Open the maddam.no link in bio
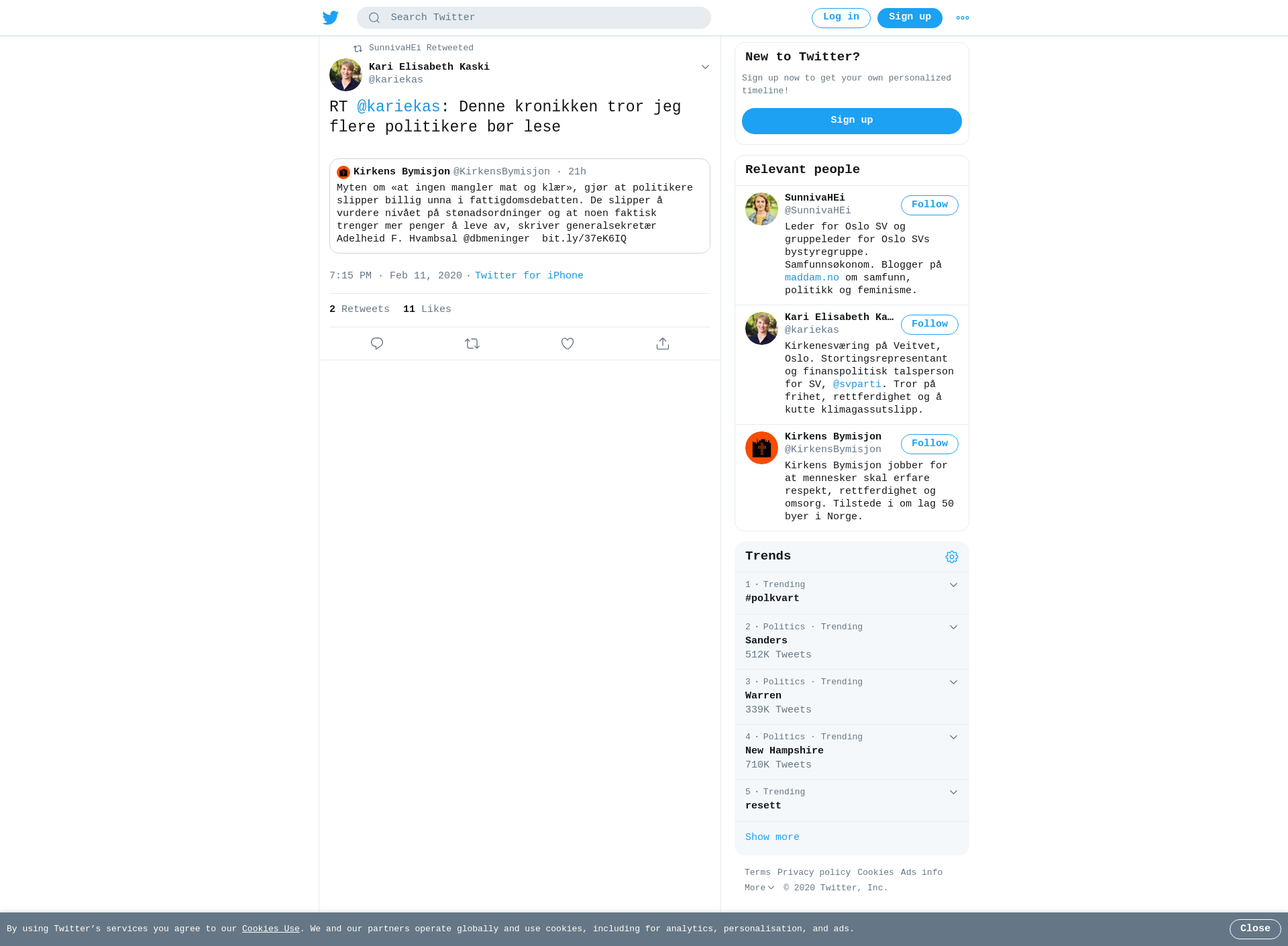Image resolution: width=1288 pixels, height=946 pixels. pos(812,278)
